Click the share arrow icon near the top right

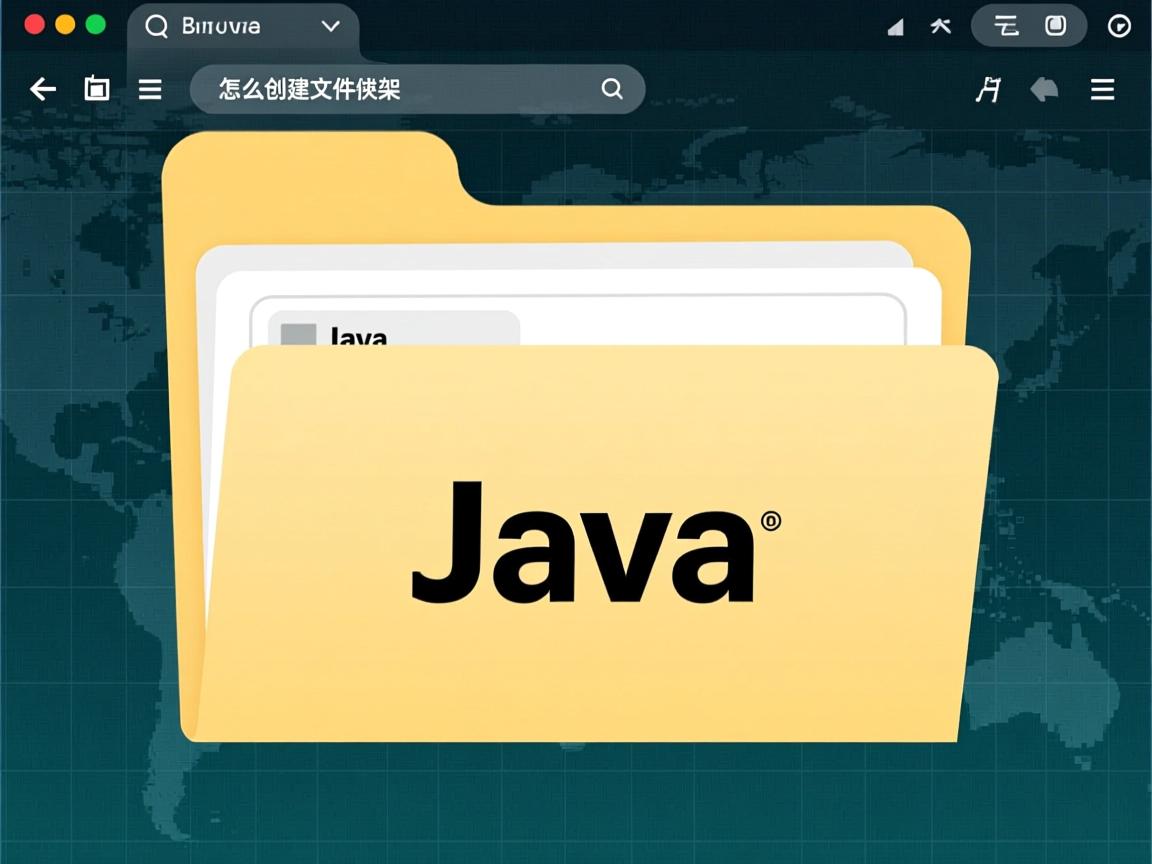click(x=1043, y=89)
